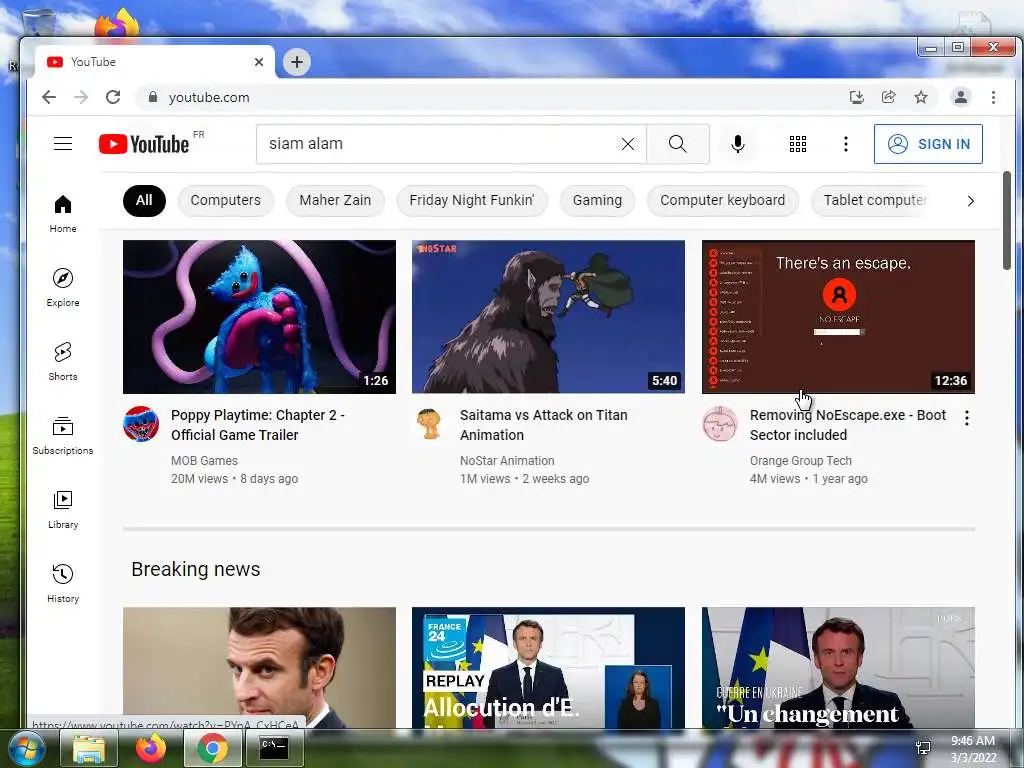Open the MOB Games channel avatar

click(x=141, y=424)
